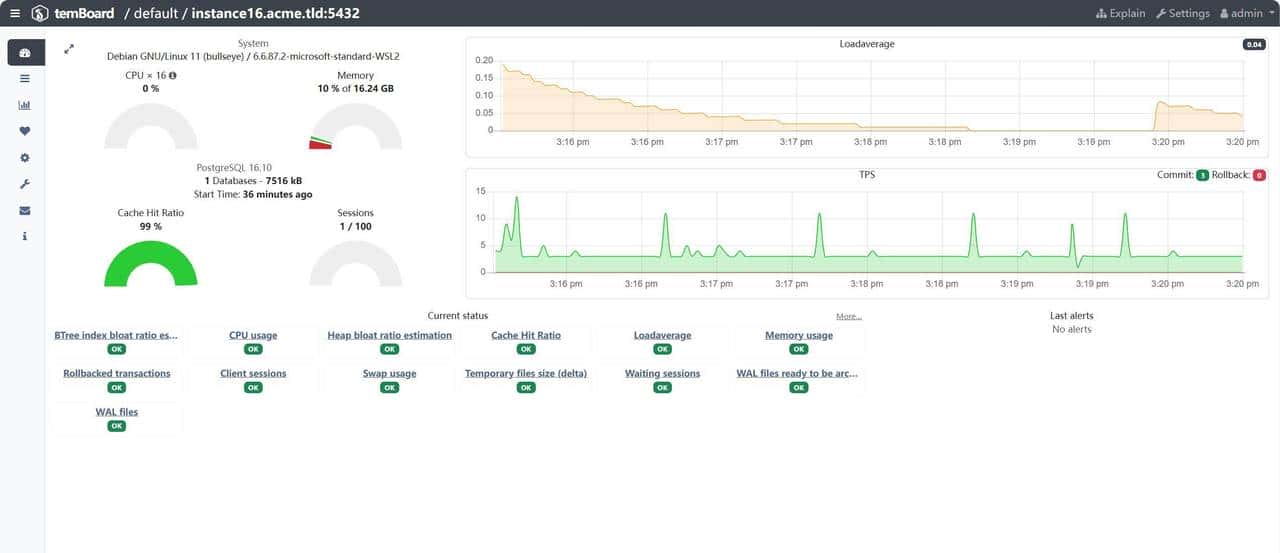The image size is (1280, 553).
Task: Click the Activity list icon in sidebar
Action: 25,78
